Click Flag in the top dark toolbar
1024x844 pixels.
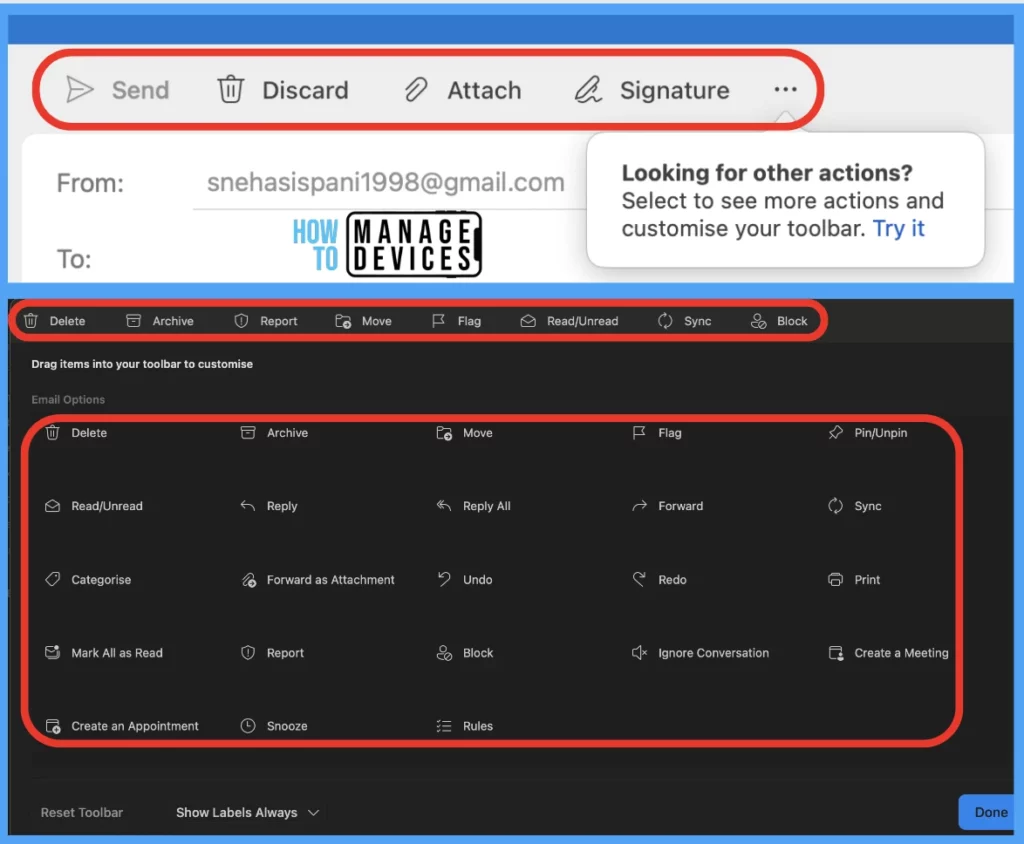[x=456, y=321]
